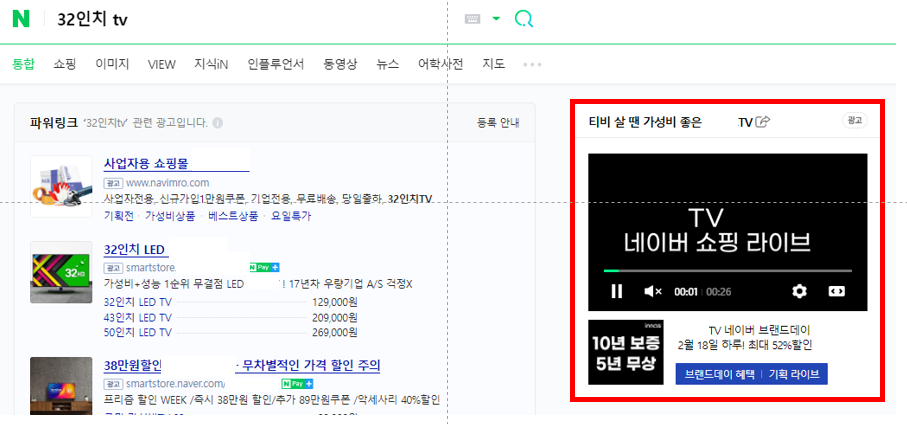Open the virtual keyboard icon
The height and width of the screenshot is (424, 907).
(x=473, y=19)
